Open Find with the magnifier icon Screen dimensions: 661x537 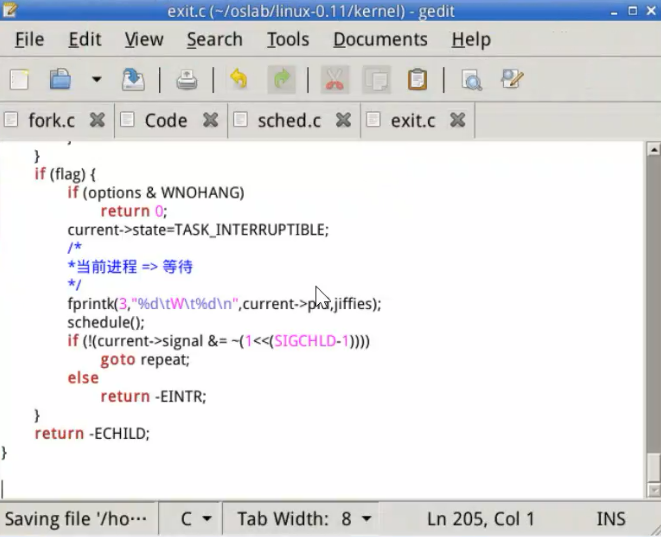tap(470, 80)
